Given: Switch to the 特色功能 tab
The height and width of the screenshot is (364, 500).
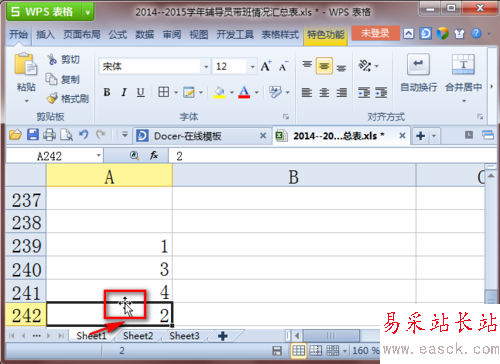Looking at the screenshot, I should [326, 34].
